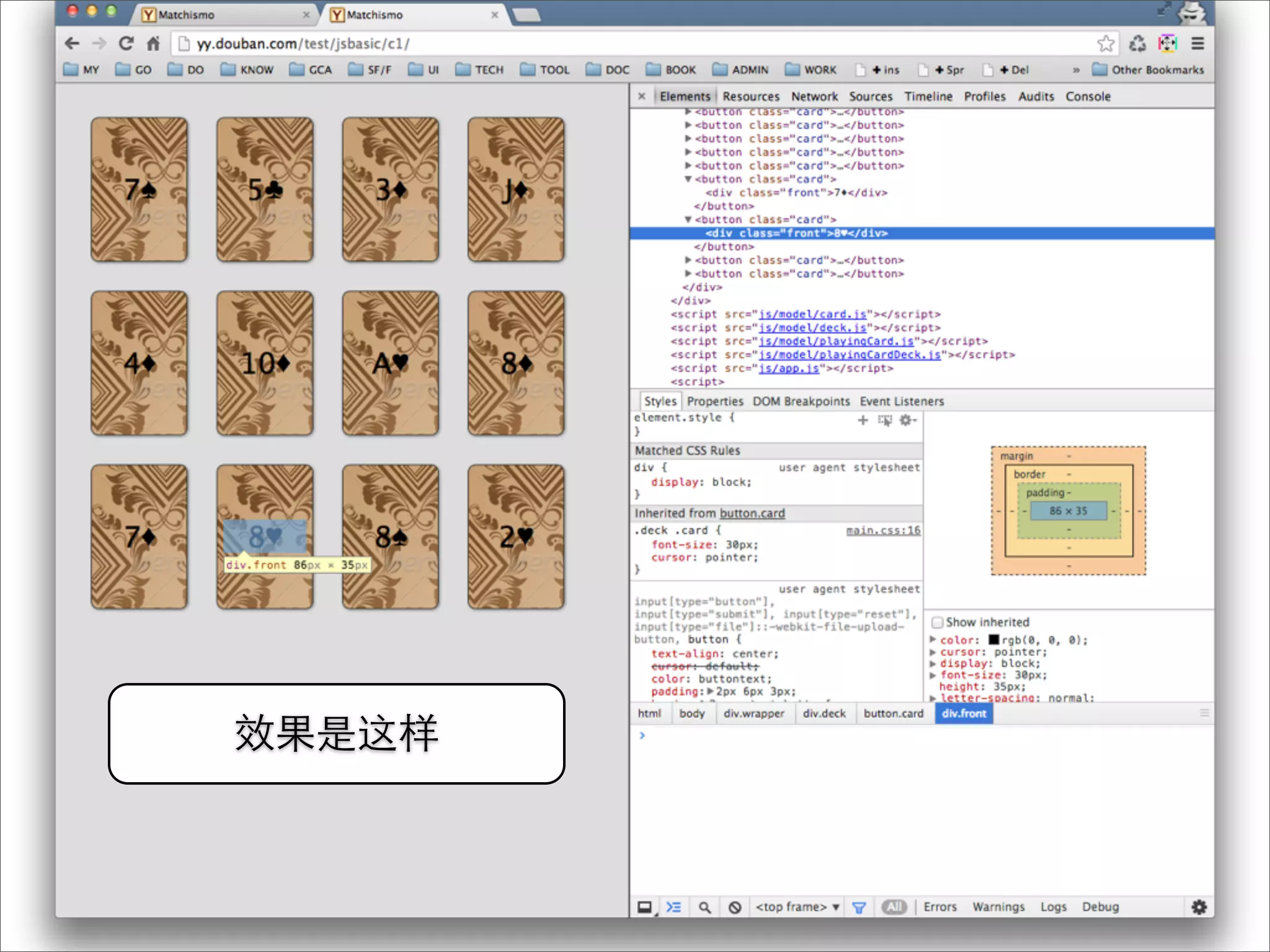1270x952 pixels.
Task: Open the Chrome hamburger menu
Action: [x=1197, y=43]
